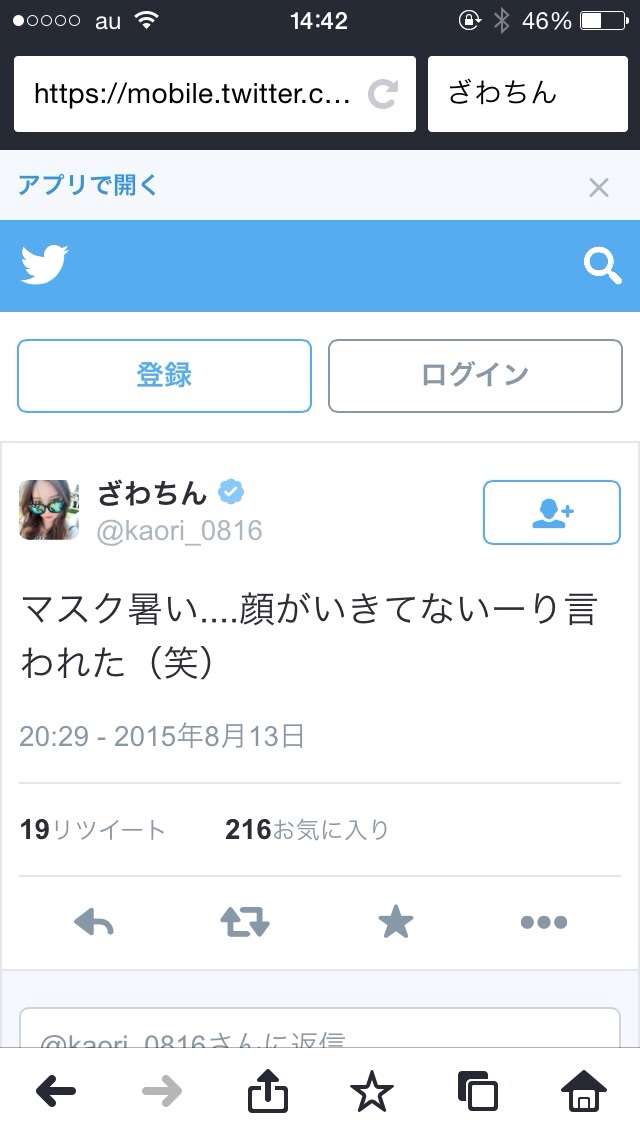Retweet the ざわちん tweet
The height and width of the screenshot is (1136, 640).
pos(245,922)
